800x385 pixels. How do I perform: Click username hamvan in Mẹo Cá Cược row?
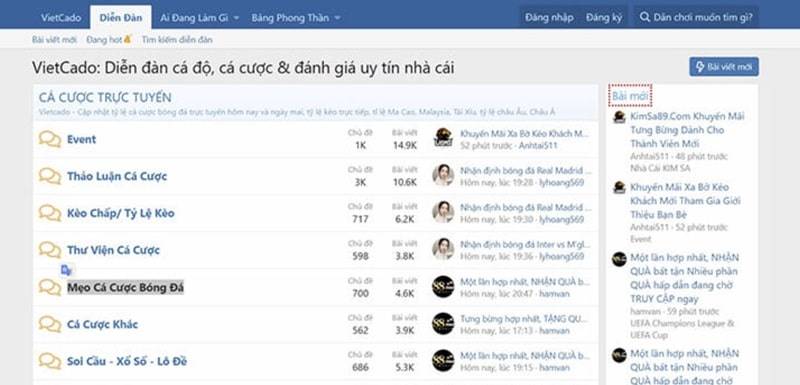pyautogui.click(x=555, y=294)
